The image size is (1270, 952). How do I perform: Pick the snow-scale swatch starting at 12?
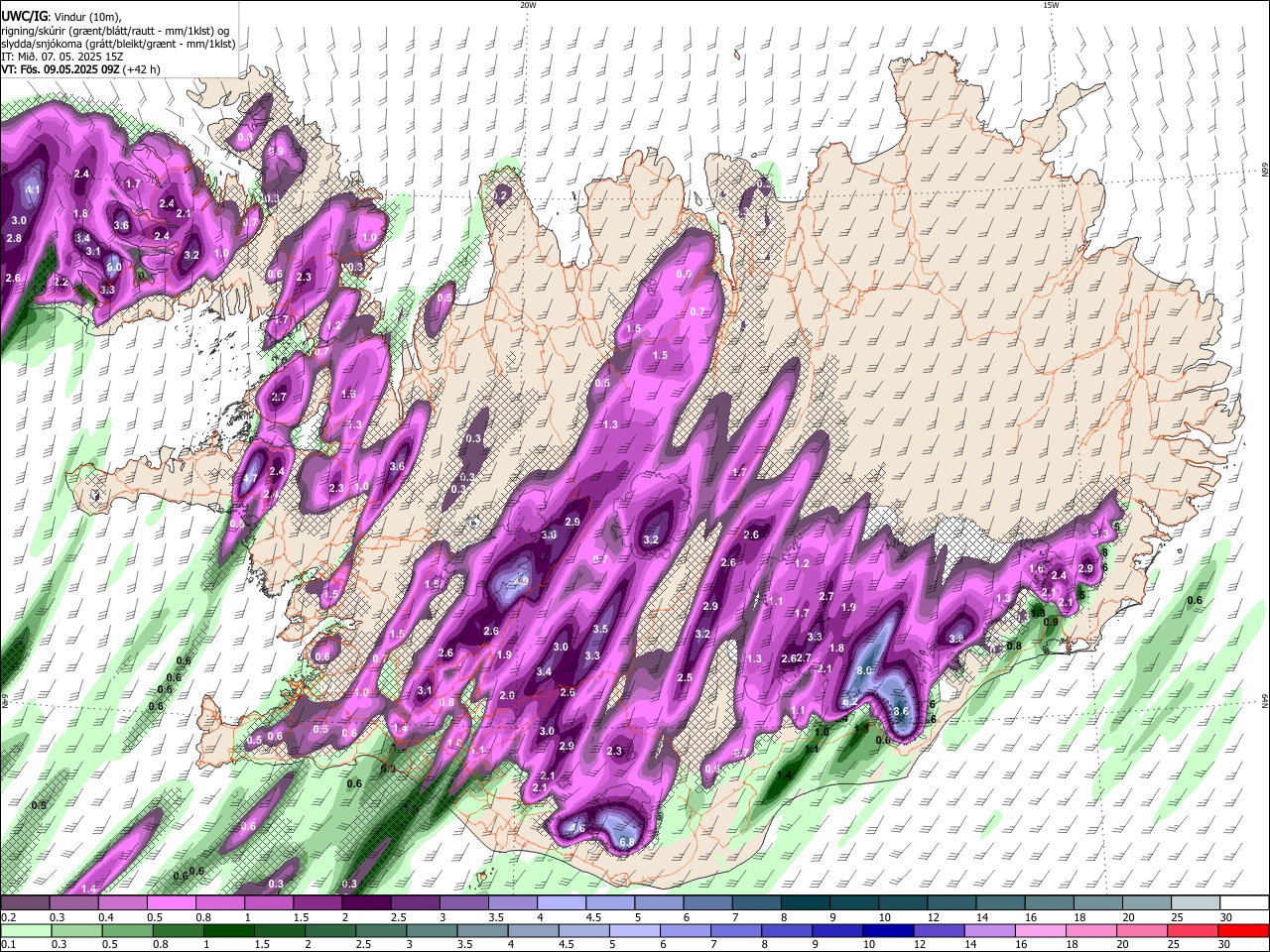pos(952,903)
